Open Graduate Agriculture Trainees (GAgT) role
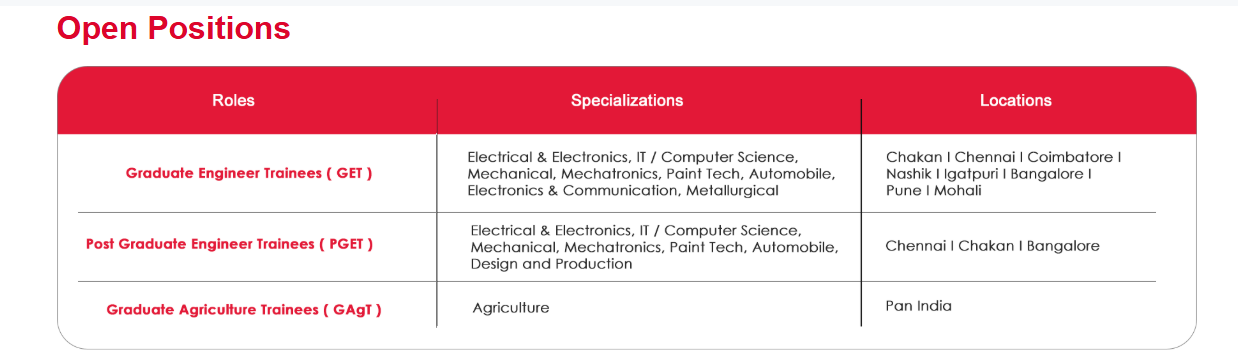The image size is (1238, 362). [x=244, y=310]
